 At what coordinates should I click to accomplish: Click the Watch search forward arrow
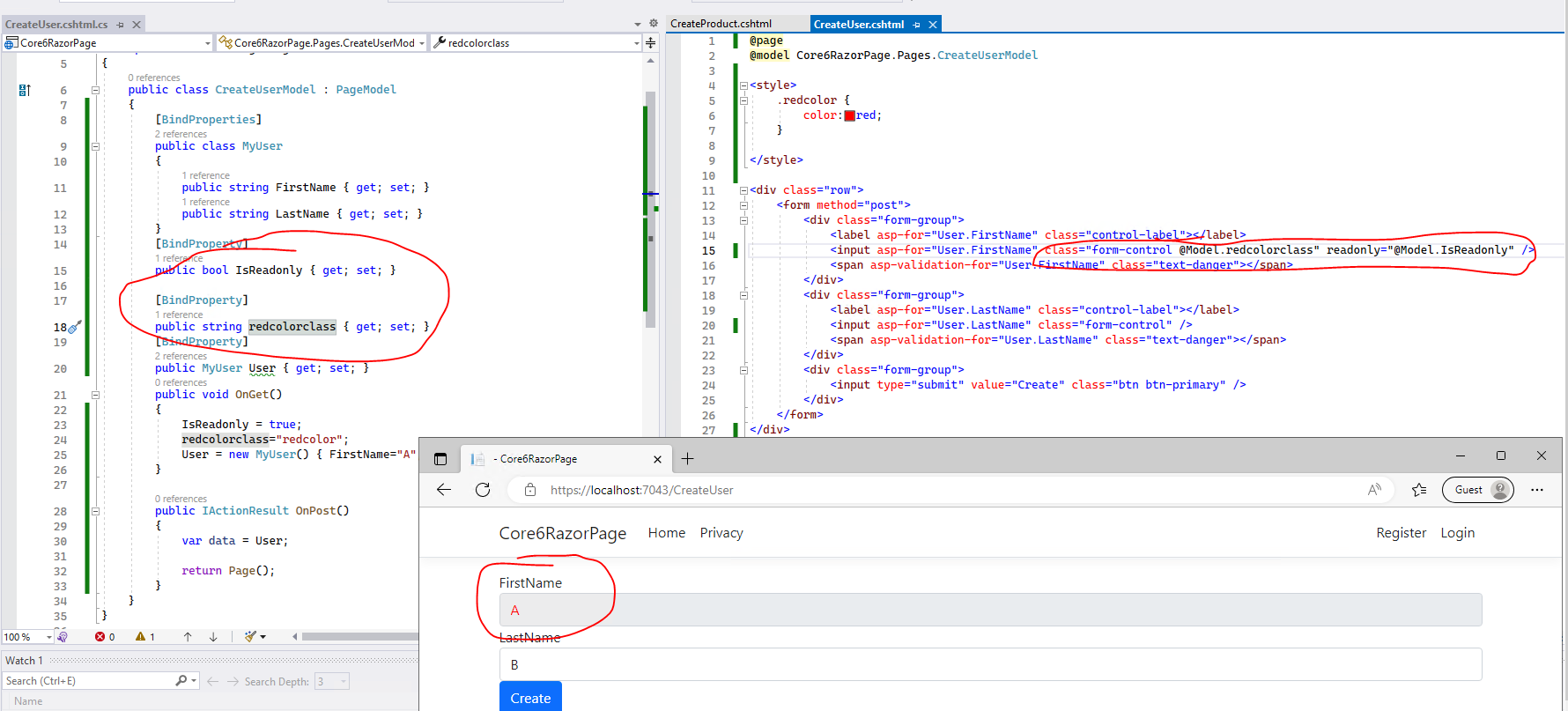(233, 681)
